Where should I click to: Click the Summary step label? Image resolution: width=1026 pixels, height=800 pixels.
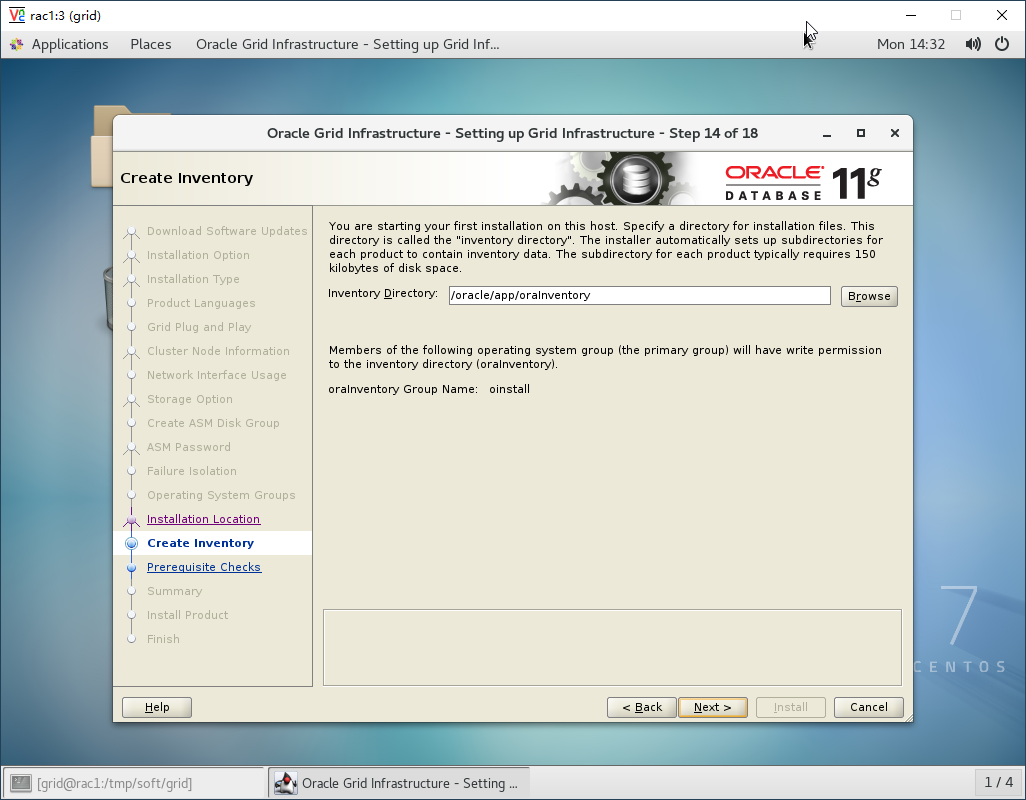pyautogui.click(x=175, y=591)
